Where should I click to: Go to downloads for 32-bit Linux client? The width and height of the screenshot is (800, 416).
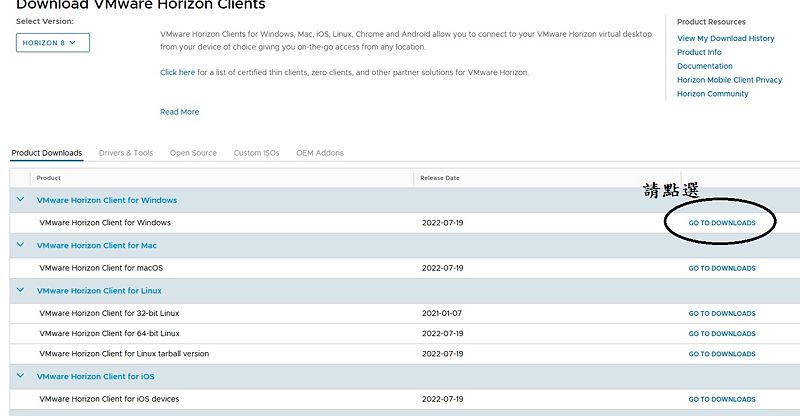click(722, 314)
